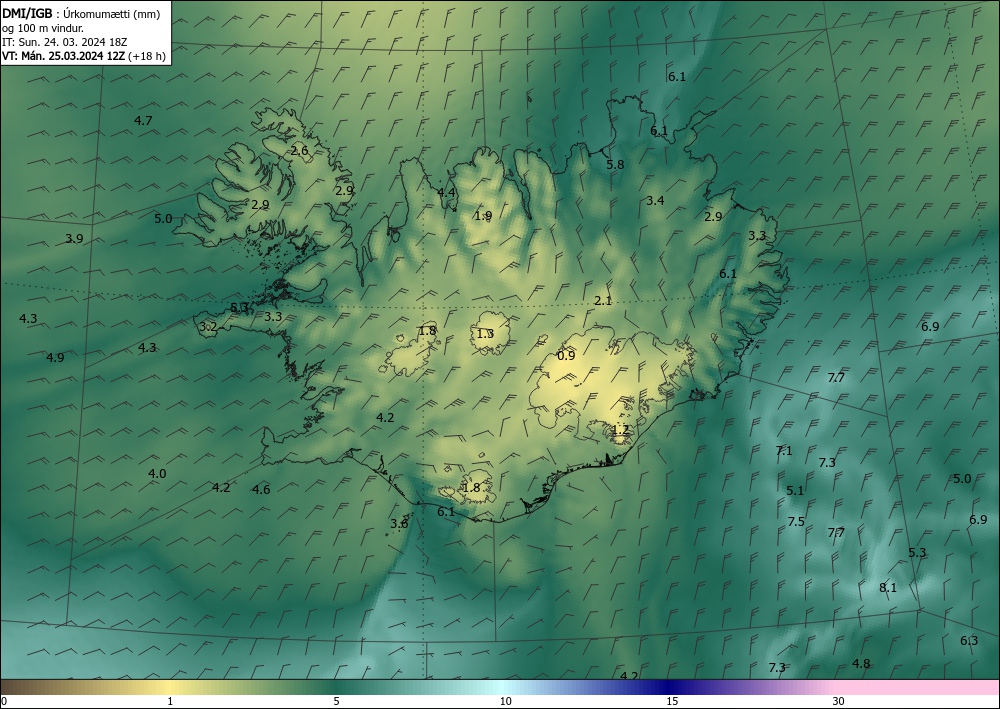1000x709 pixels.
Task: Click the '7.5' value on the map
Action: (x=795, y=522)
